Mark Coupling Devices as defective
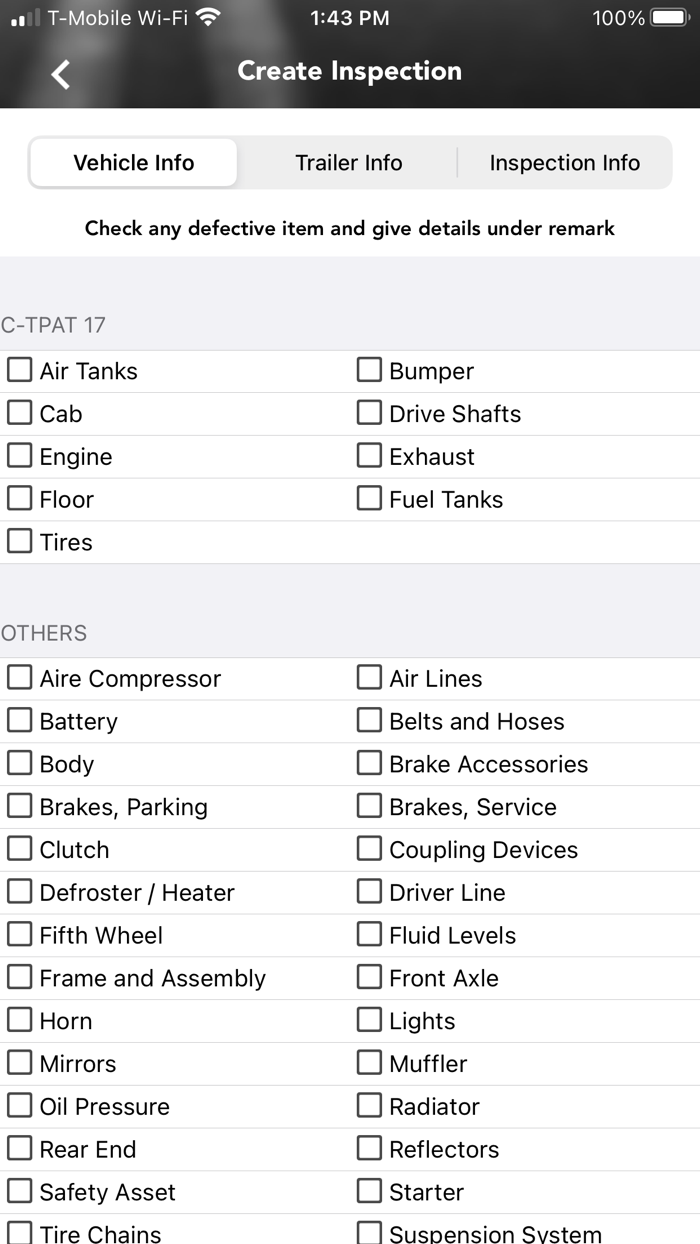 pos(369,849)
